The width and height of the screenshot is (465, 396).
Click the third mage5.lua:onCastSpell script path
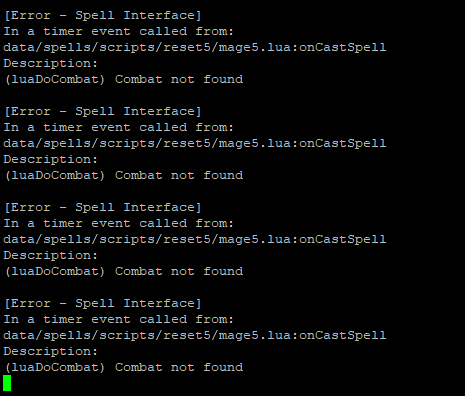(195, 239)
